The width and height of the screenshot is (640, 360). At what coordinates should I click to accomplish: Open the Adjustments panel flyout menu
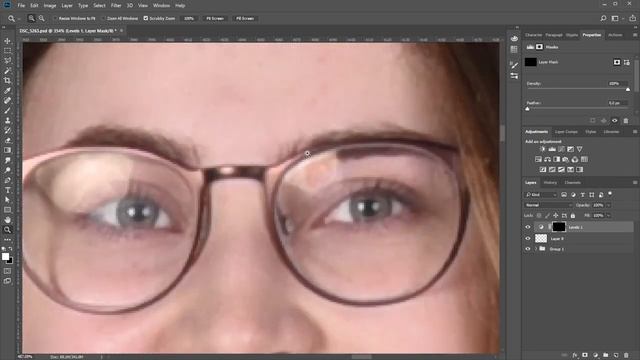[635, 132]
